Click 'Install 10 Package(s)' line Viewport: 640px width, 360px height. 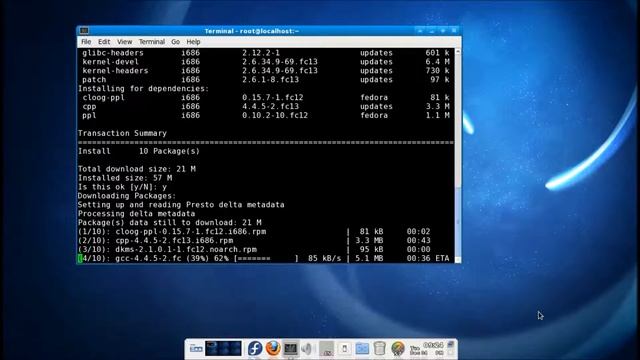[x=139, y=151]
